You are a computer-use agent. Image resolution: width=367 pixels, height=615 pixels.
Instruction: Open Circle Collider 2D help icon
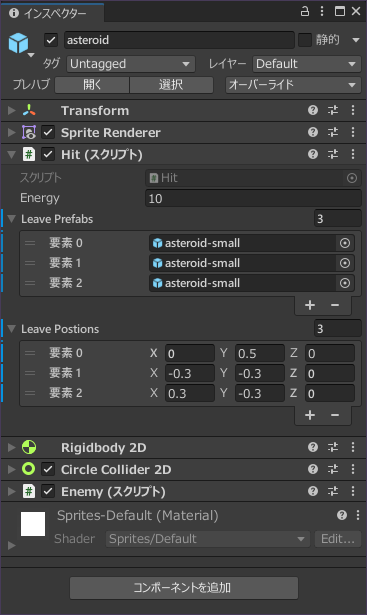[313, 469]
